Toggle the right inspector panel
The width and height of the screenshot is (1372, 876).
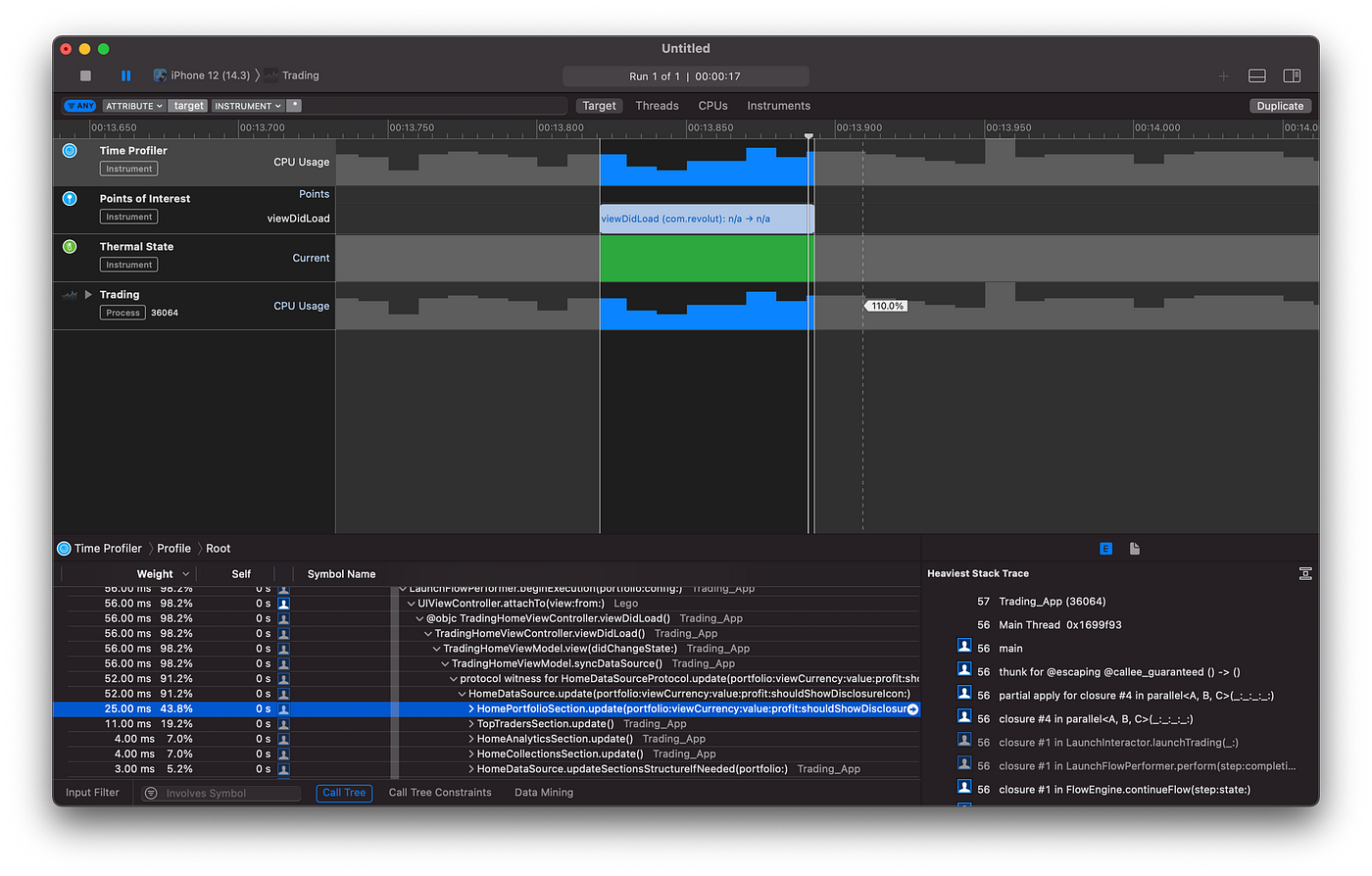pyautogui.click(x=1292, y=75)
